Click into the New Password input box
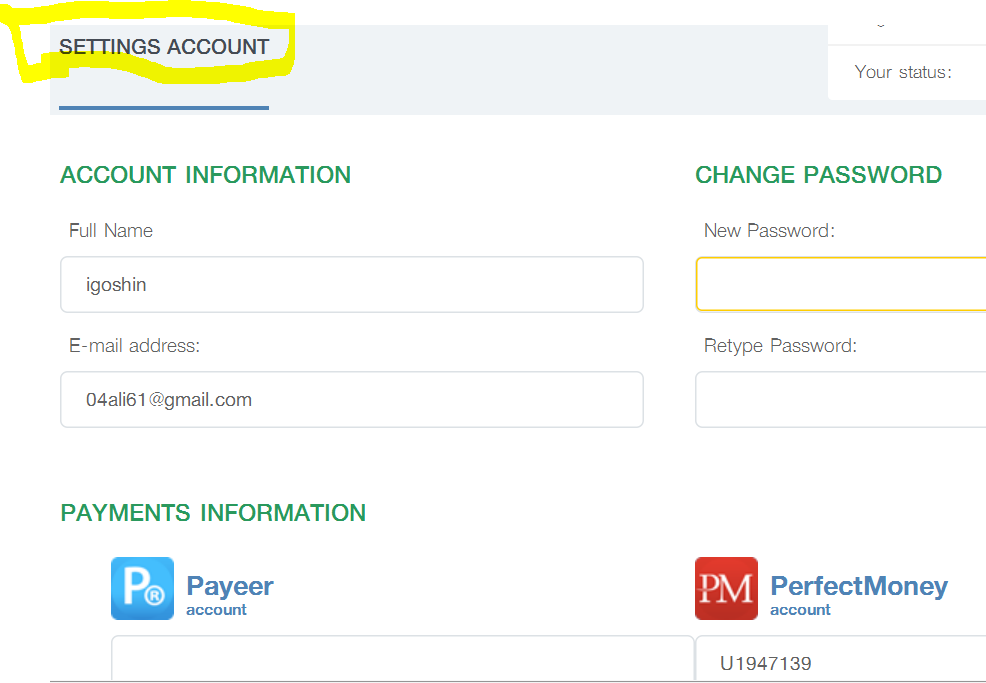 (840, 285)
